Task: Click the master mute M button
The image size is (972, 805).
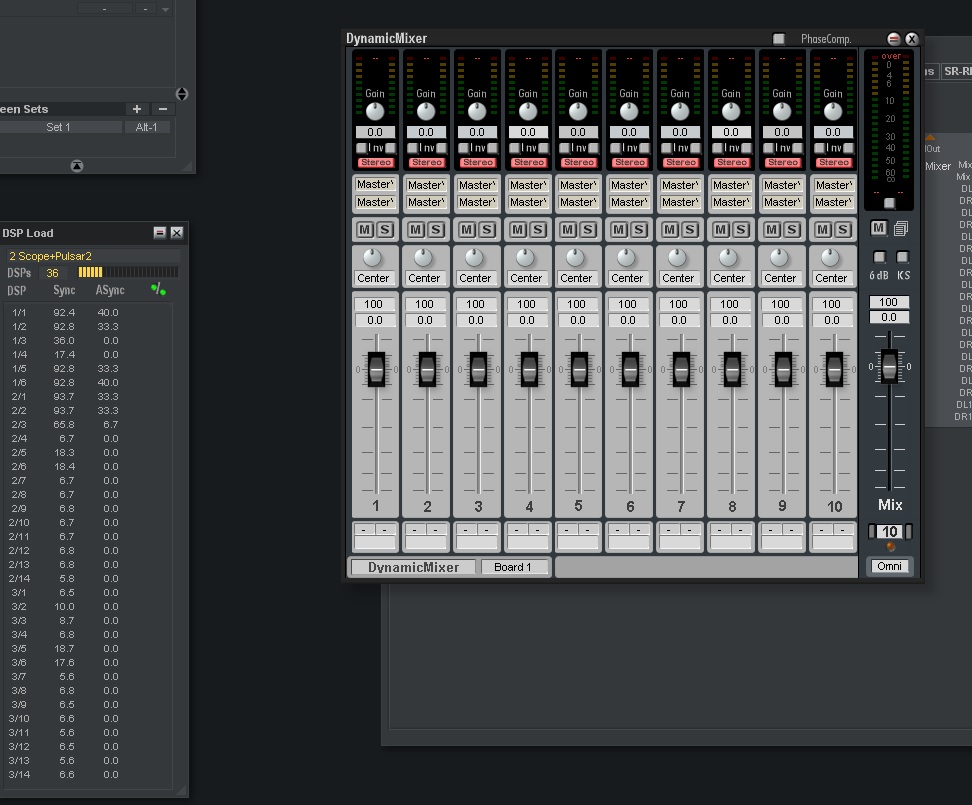Action: coord(878,229)
